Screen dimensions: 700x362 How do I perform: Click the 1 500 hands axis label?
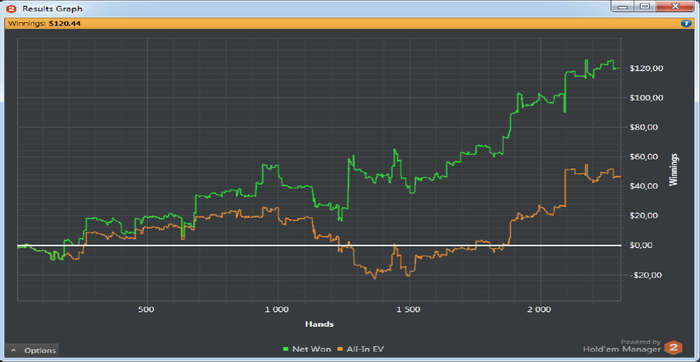(x=409, y=309)
